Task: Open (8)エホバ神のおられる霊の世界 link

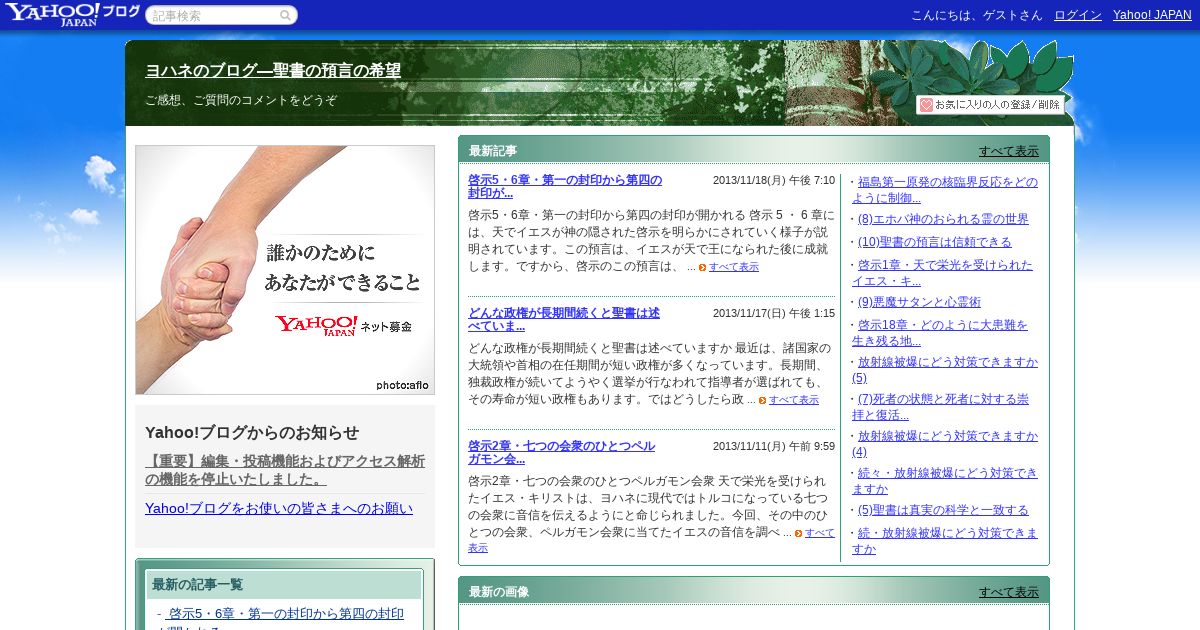Action: pyautogui.click(x=943, y=219)
